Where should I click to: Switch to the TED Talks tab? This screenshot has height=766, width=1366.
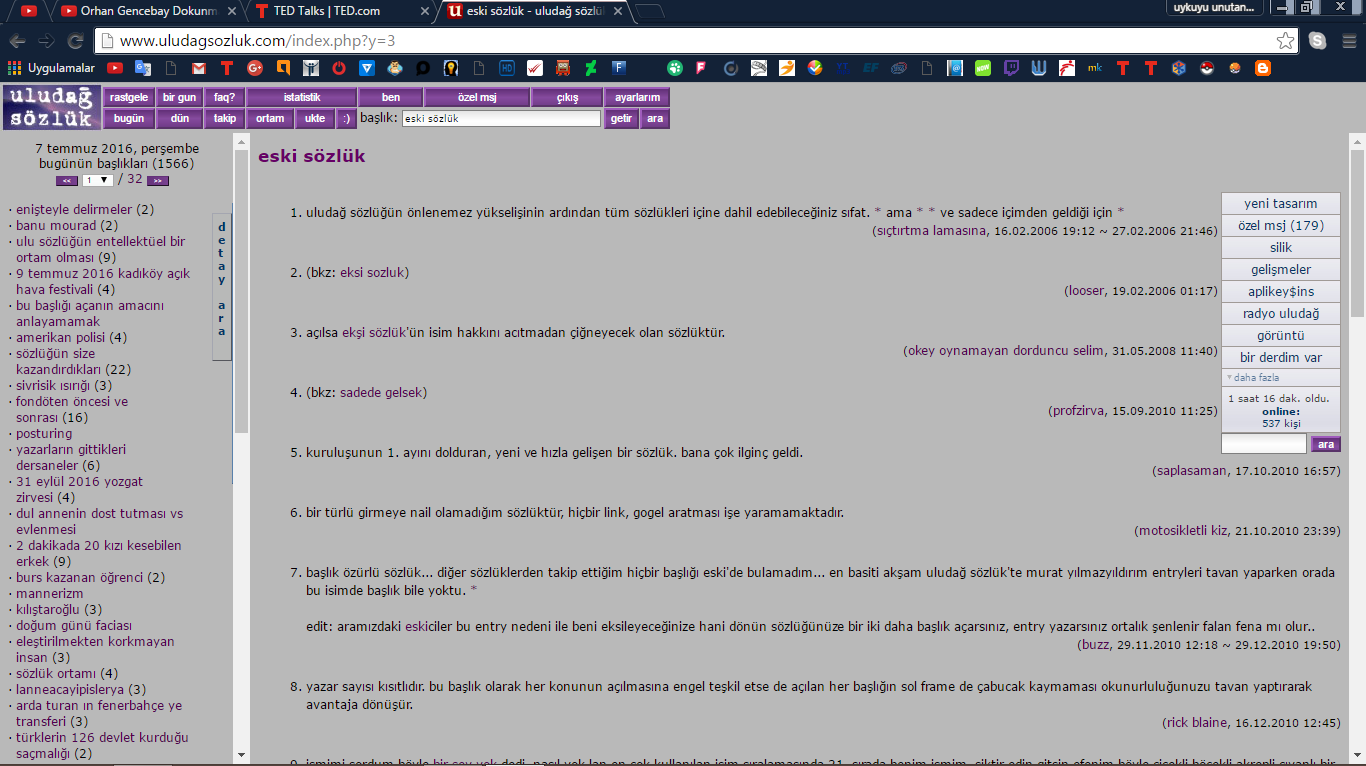pos(340,11)
